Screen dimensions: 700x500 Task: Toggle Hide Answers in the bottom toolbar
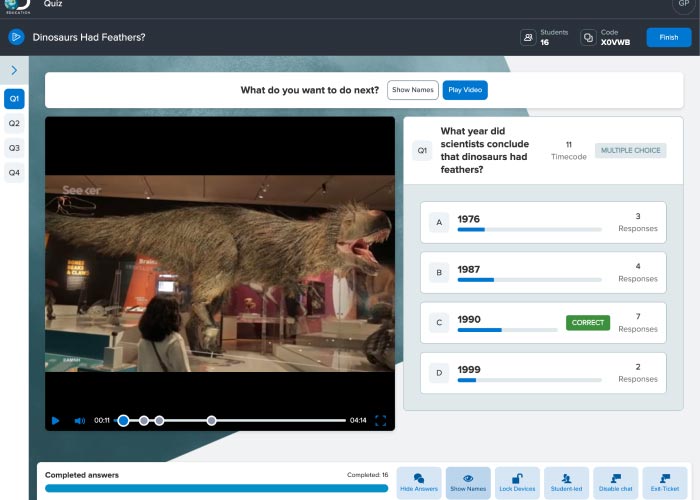click(419, 483)
